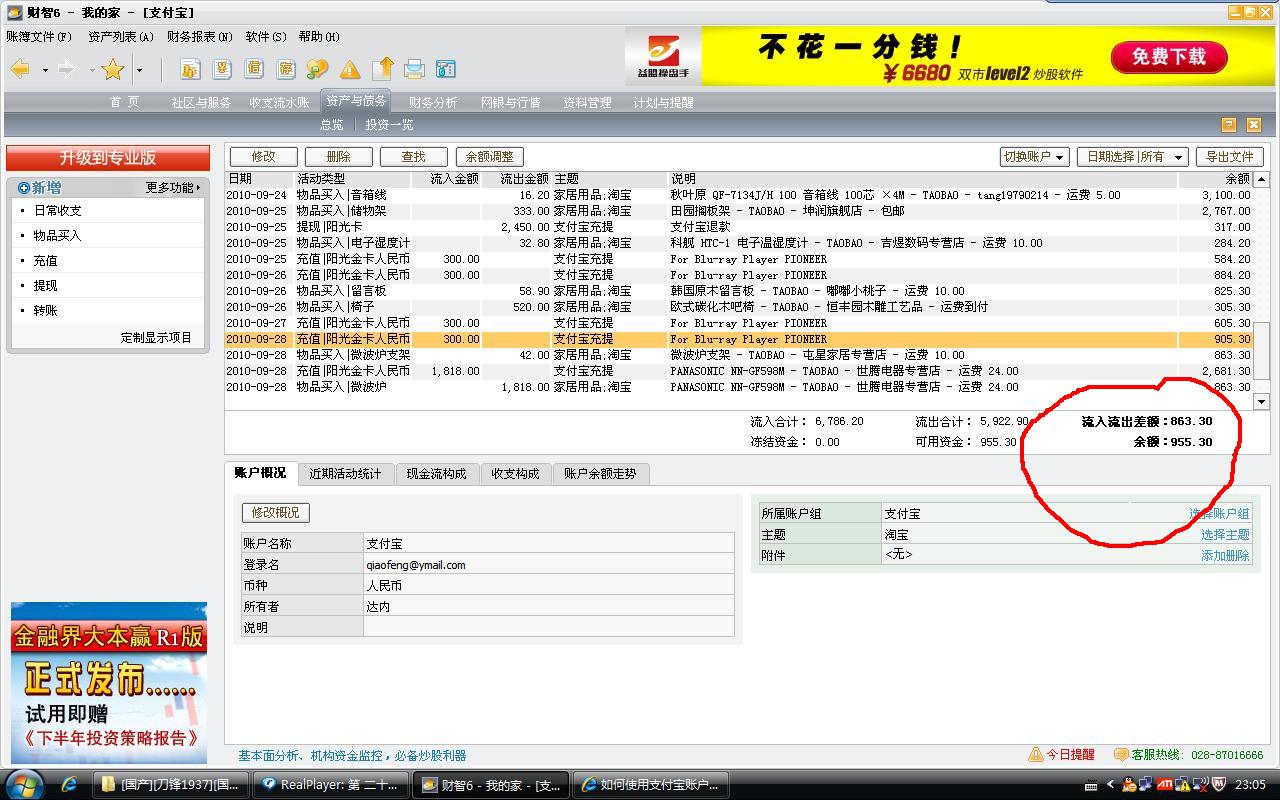Open the 帮助(H) menu
1280x800 pixels.
pos(319,37)
